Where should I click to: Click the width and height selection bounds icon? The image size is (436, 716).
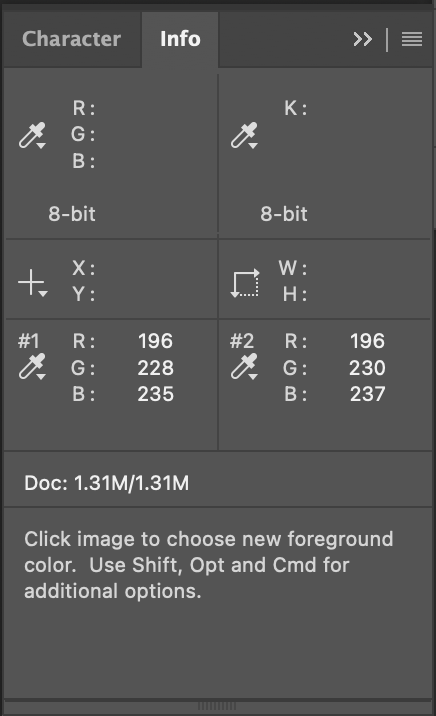coord(245,283)
